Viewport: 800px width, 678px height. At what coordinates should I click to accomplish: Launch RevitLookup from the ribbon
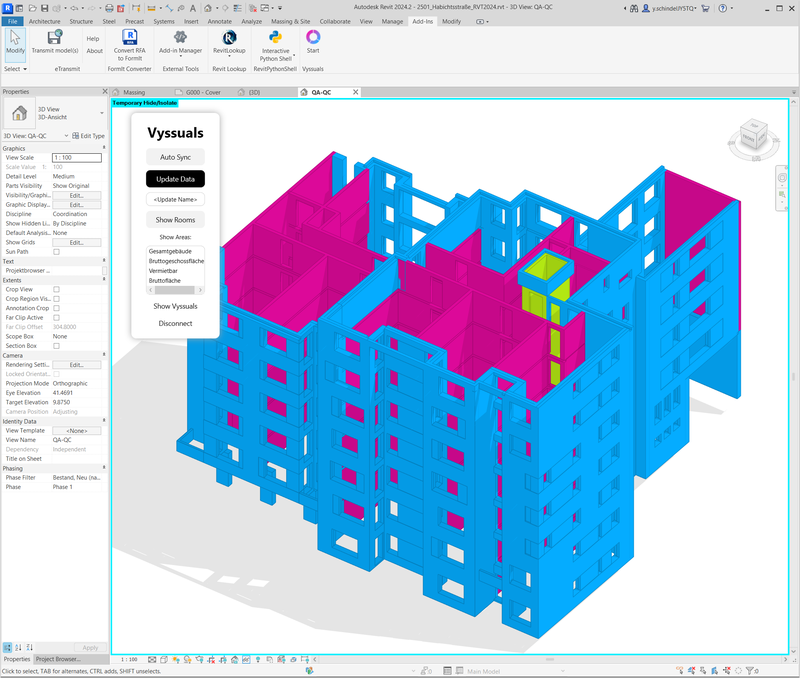[x=229, y=42]
